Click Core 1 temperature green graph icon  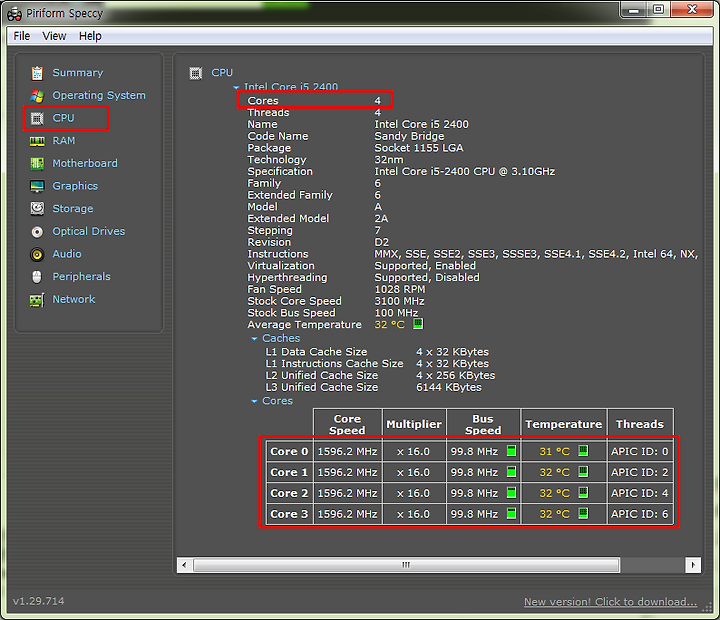583,472
